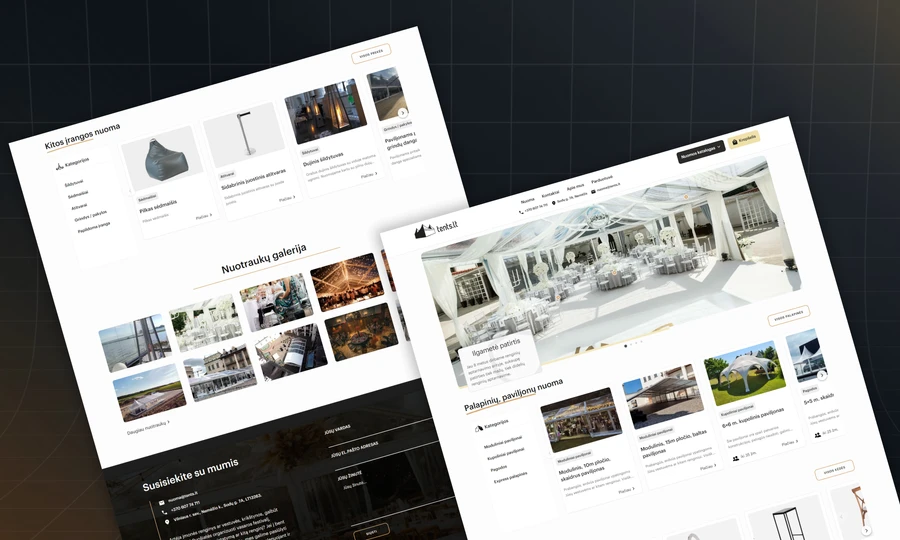The height and width of the screenshot is (540, 900).
Task: Select Grindys / pakylos equipment category
Action: click(x=91, y=215)
